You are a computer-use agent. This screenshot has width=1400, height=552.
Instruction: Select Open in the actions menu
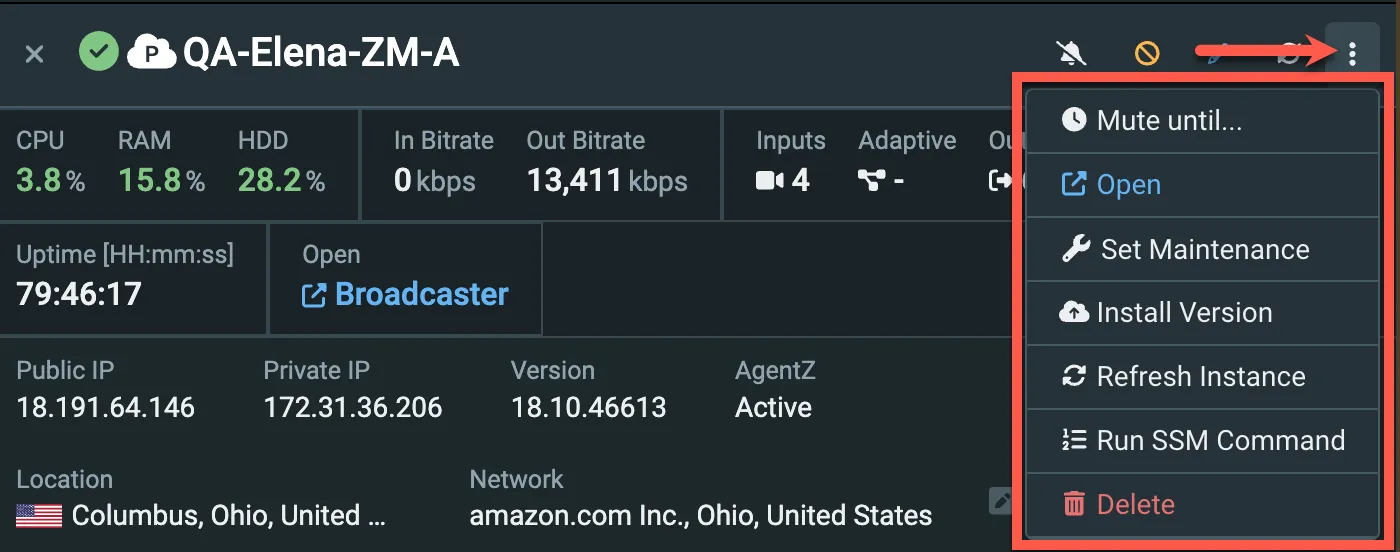click(1203, 185)
